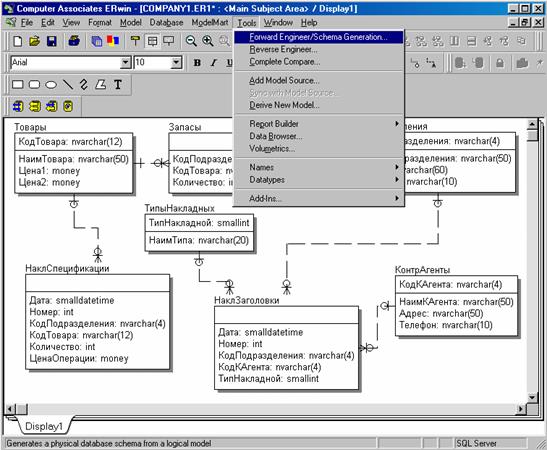Open the font size 10 dropdown
This screenshot has height=450, width=547.
[177, 63]
